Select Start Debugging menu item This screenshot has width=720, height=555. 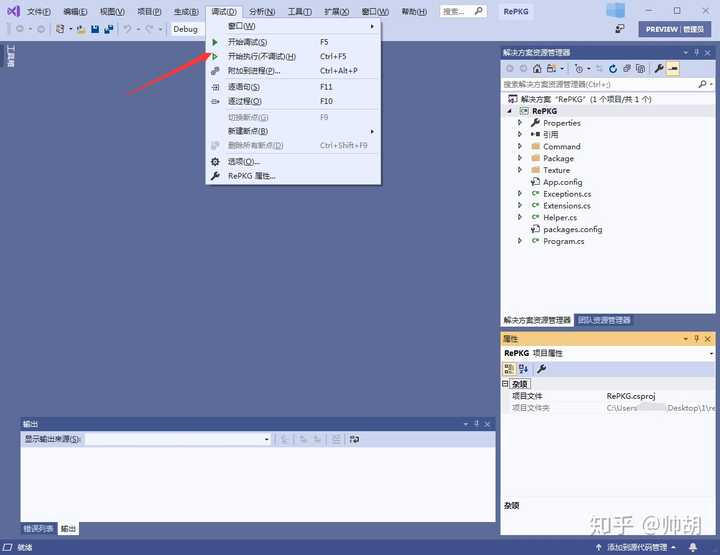tap(293, 42)
